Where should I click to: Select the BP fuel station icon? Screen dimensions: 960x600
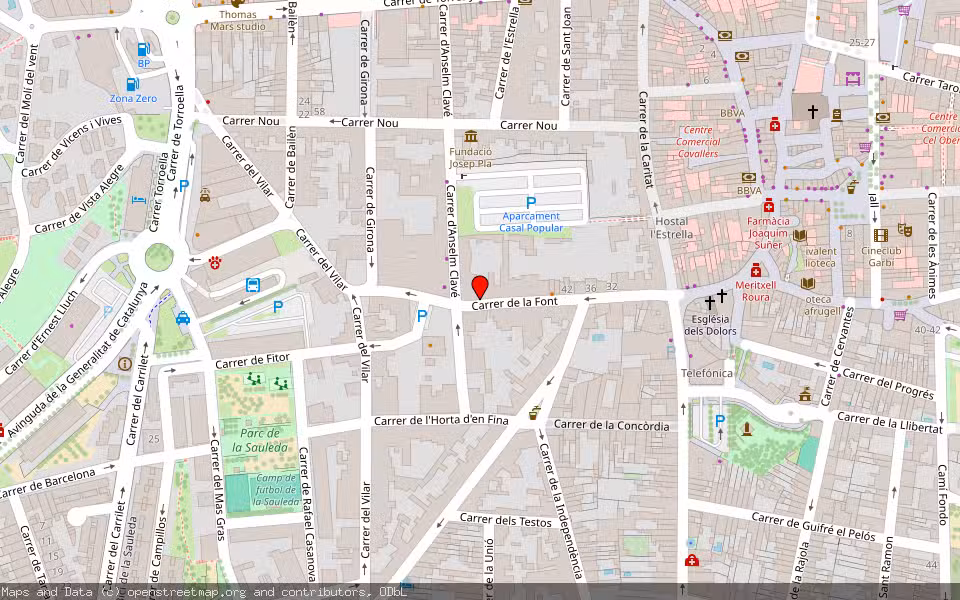coord(144,49)
